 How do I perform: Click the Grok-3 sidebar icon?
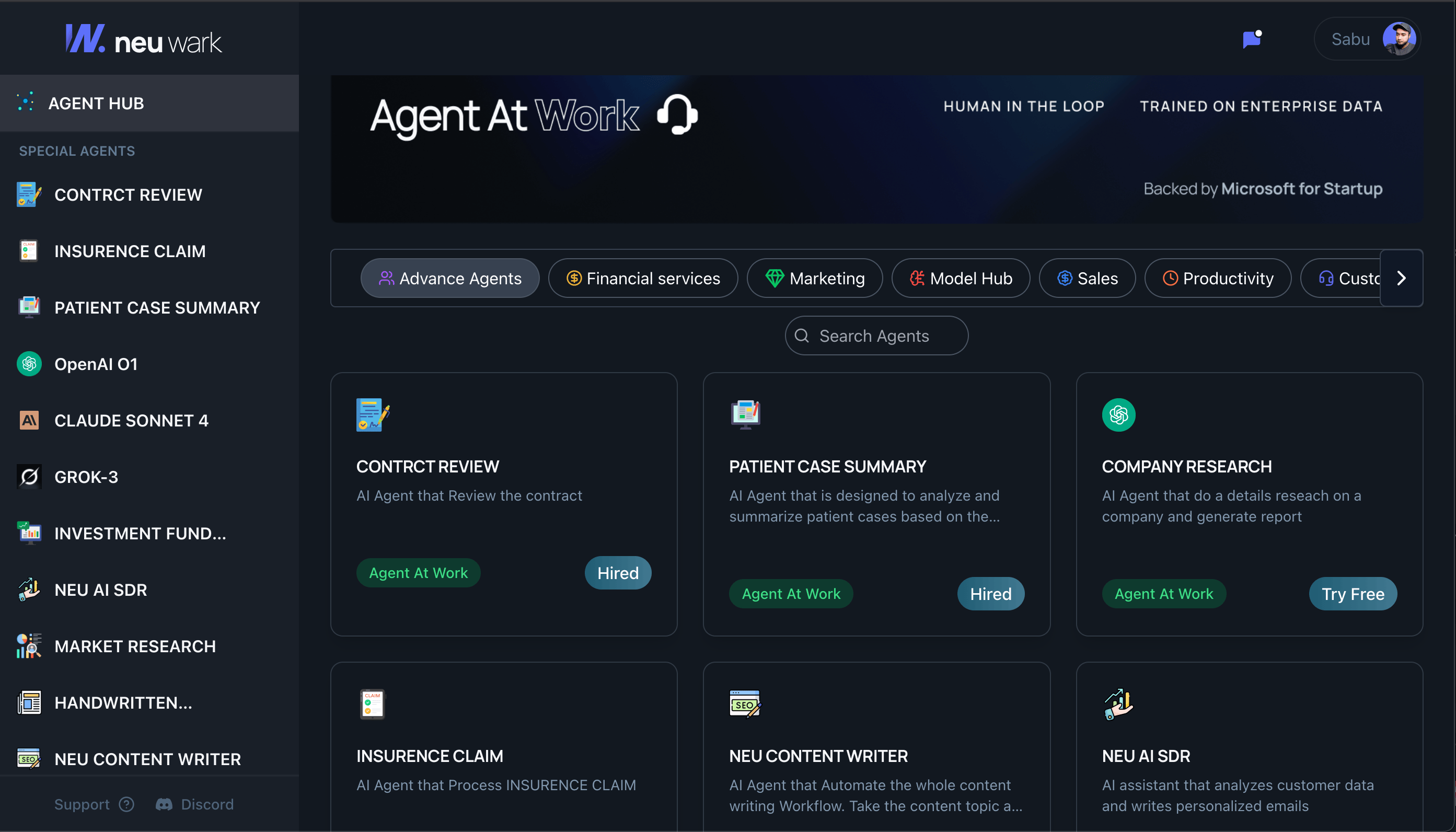click(29, 477)
